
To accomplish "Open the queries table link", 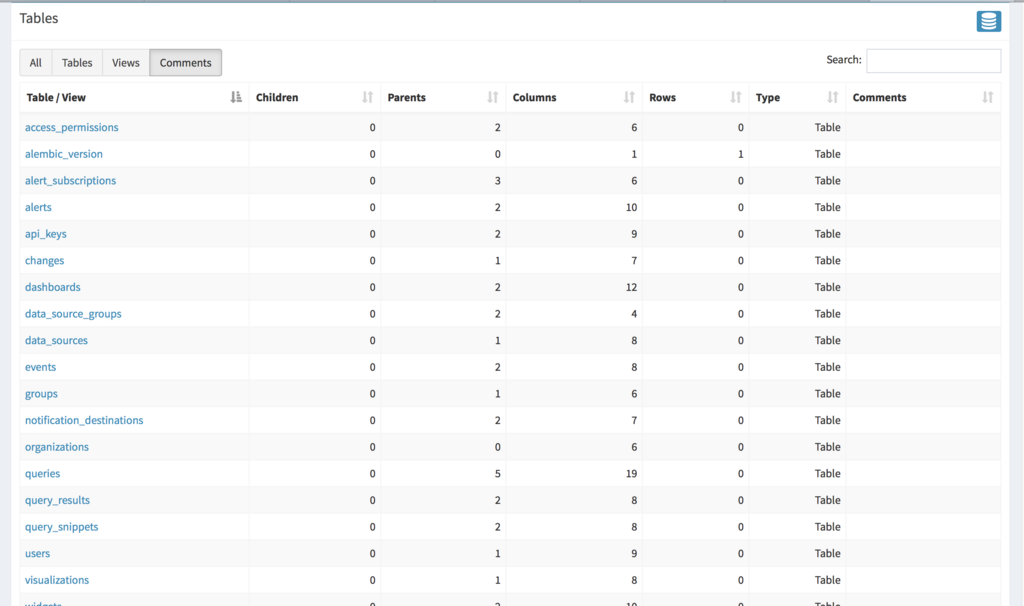I will click(42, 474).
